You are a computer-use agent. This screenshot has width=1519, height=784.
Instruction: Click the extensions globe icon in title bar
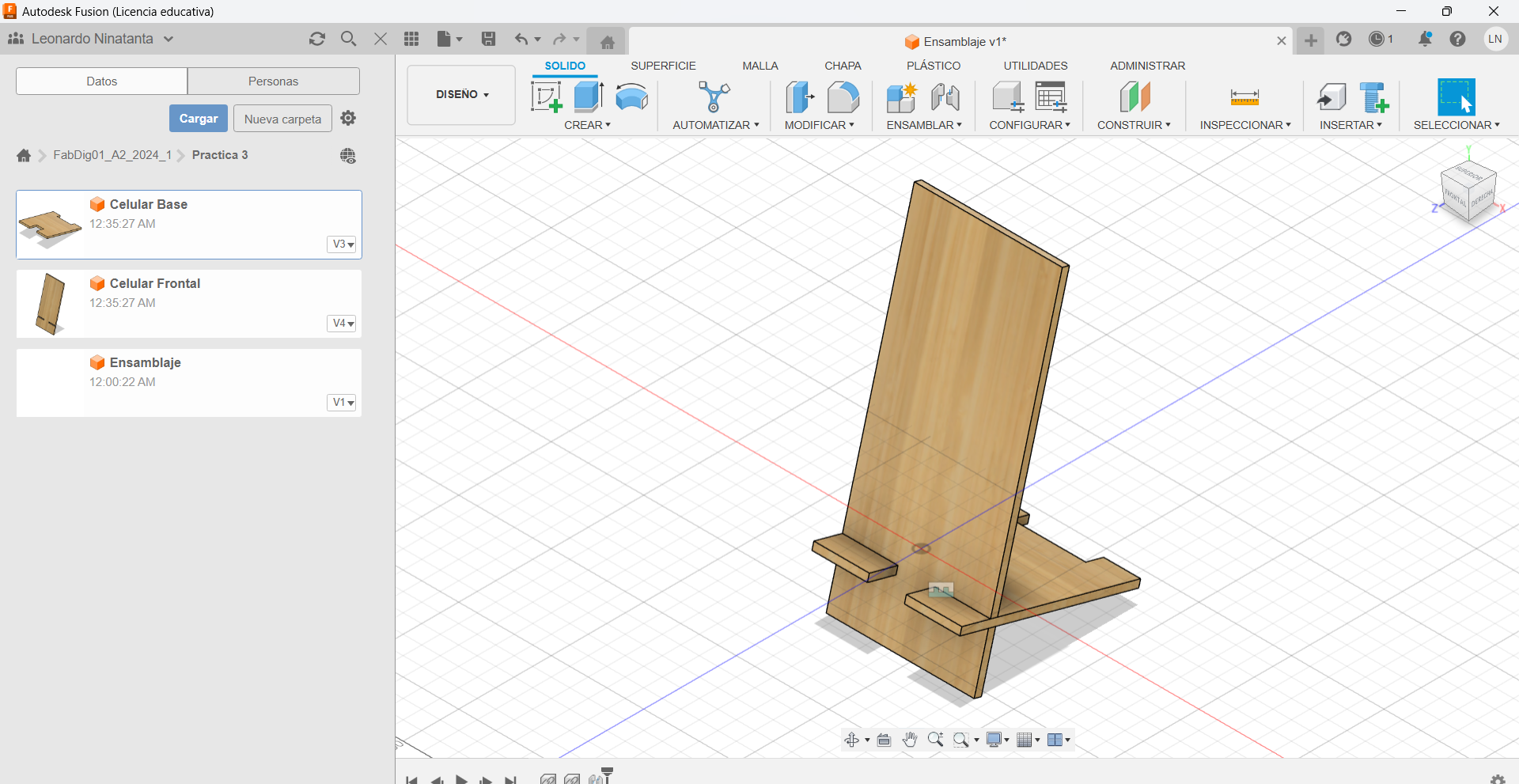click(x=1343, y=39)
